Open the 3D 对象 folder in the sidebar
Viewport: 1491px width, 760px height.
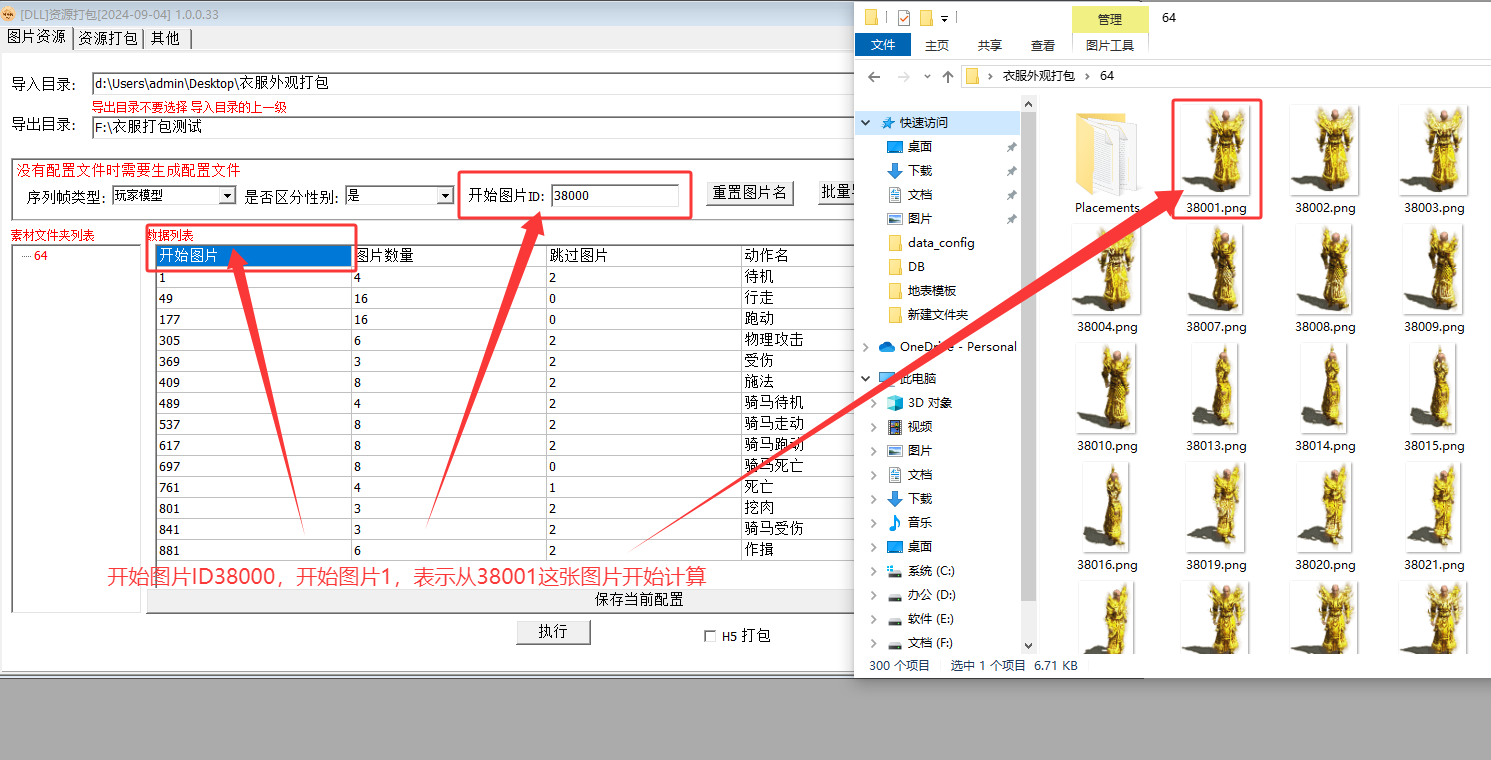(x=929, y=402)
